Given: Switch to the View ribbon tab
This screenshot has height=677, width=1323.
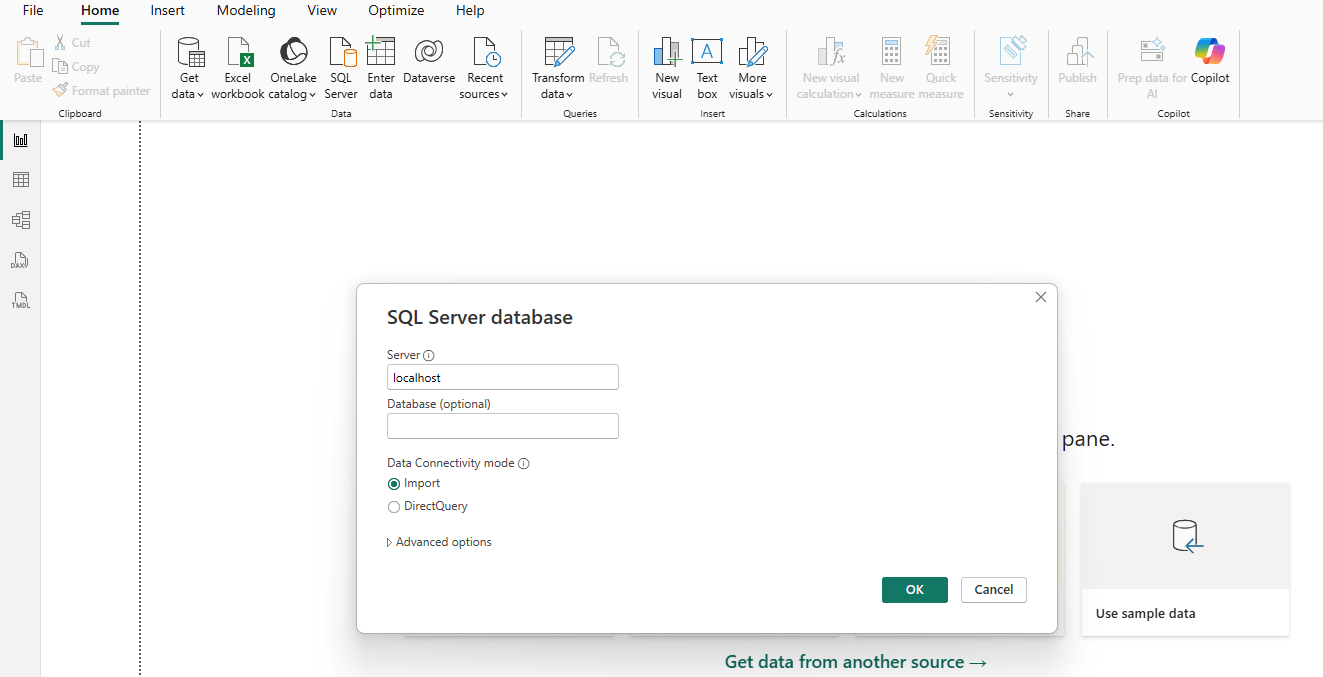Looking at the screenshot, I should 322,11.
